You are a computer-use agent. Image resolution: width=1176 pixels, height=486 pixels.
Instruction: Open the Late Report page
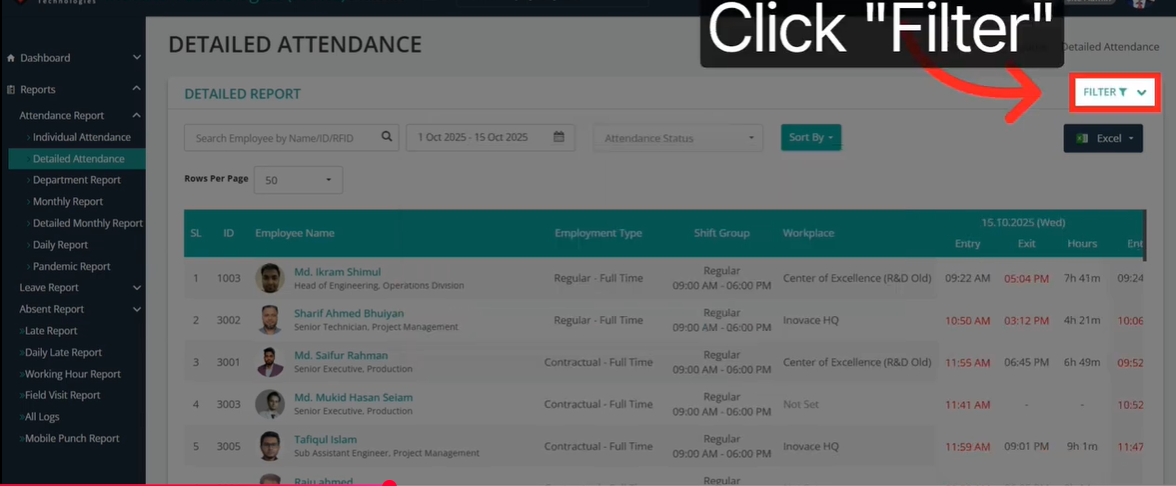51,331
